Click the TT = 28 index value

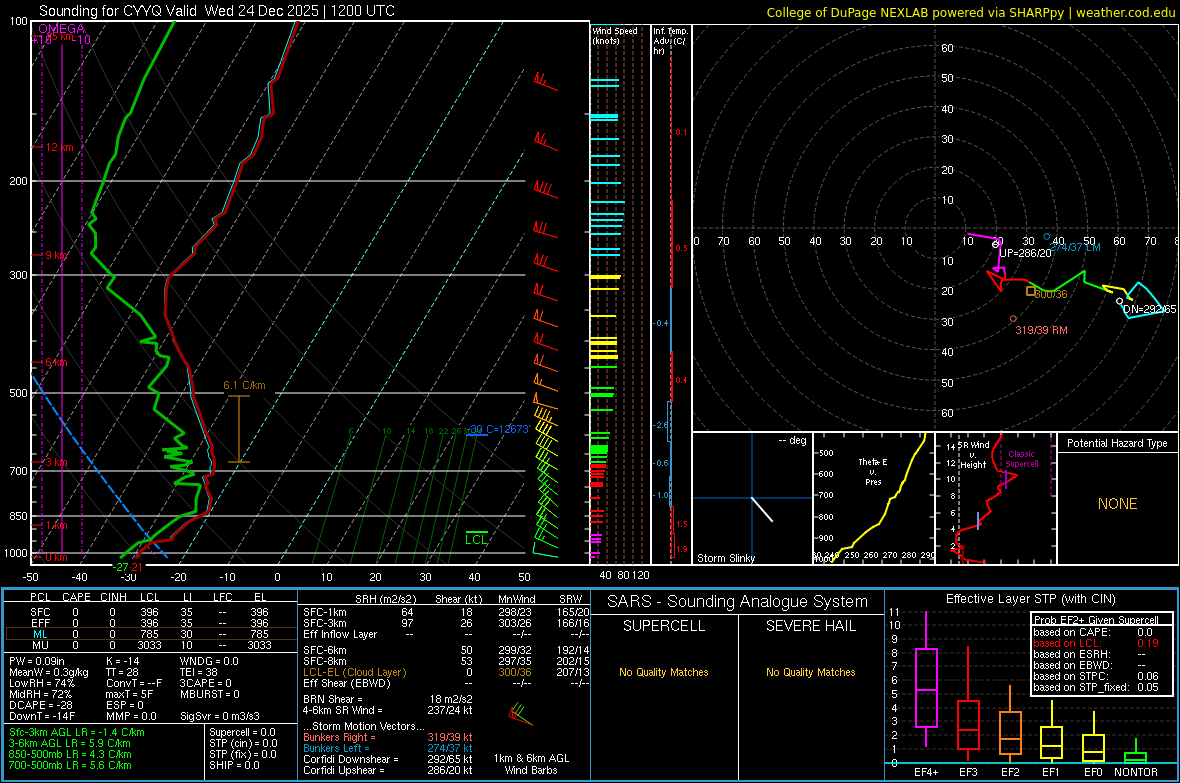(123, 672)
